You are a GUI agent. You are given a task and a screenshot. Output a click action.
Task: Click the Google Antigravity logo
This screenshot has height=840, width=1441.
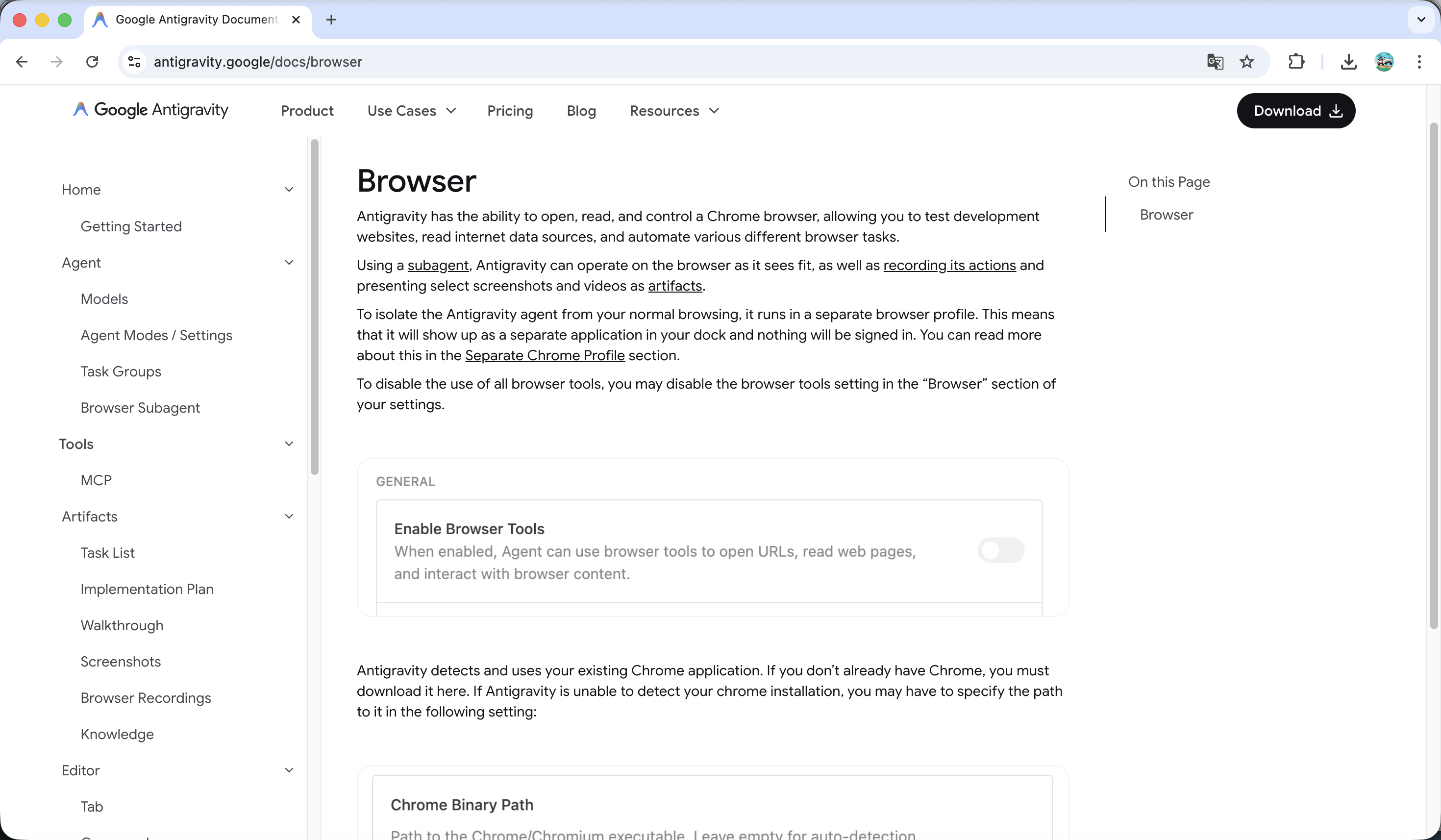pos(150,110)
